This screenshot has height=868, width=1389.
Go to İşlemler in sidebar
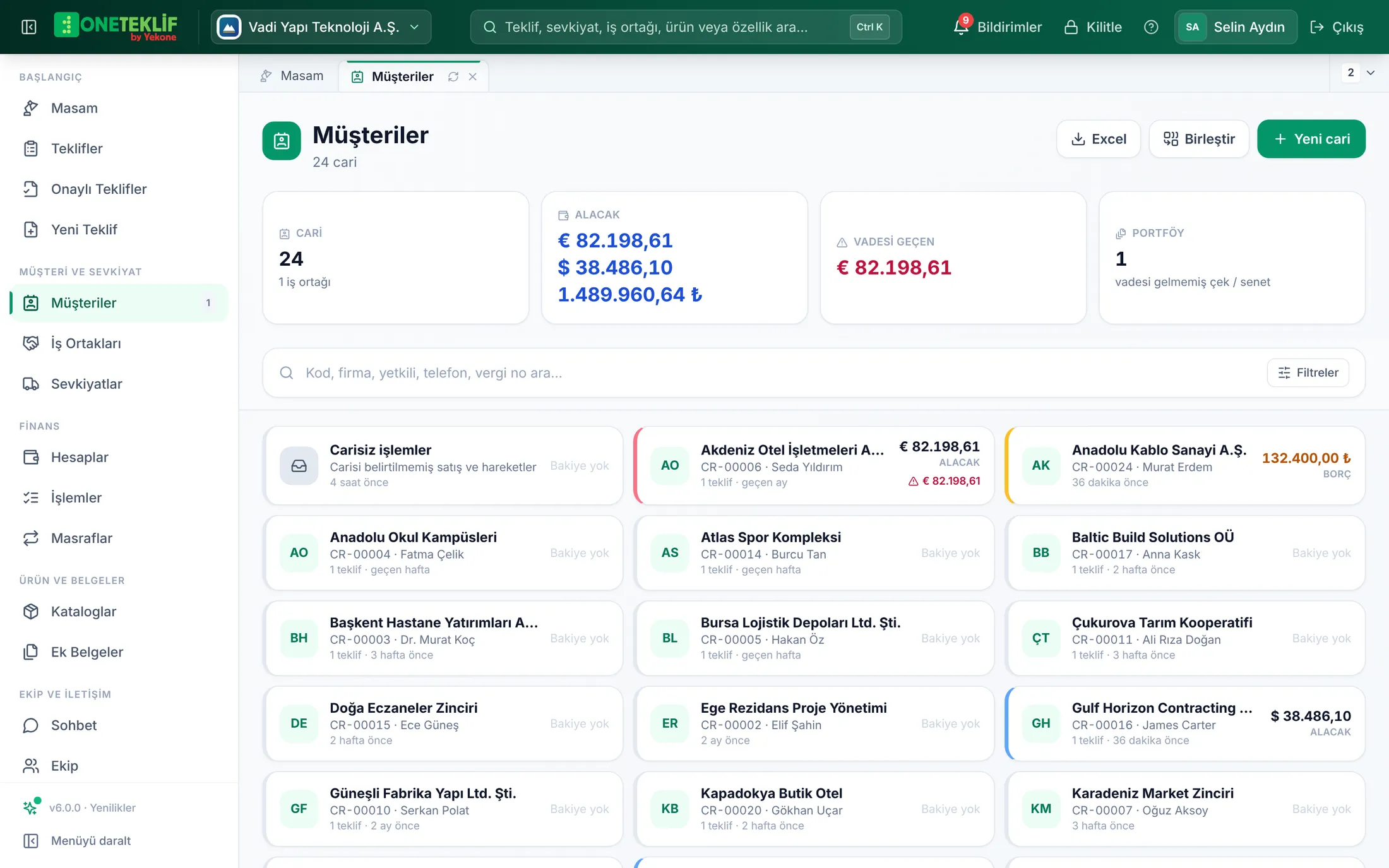click(119, 497)
